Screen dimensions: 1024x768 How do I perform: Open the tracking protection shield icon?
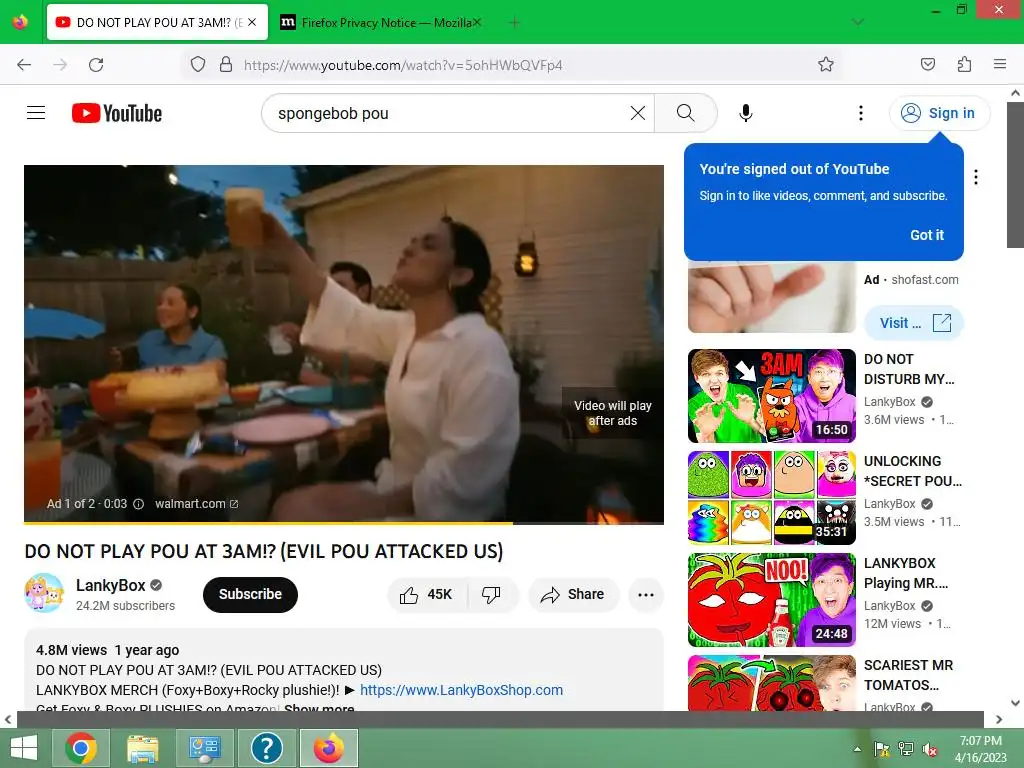pyautogui.click(x=198, y=65)
